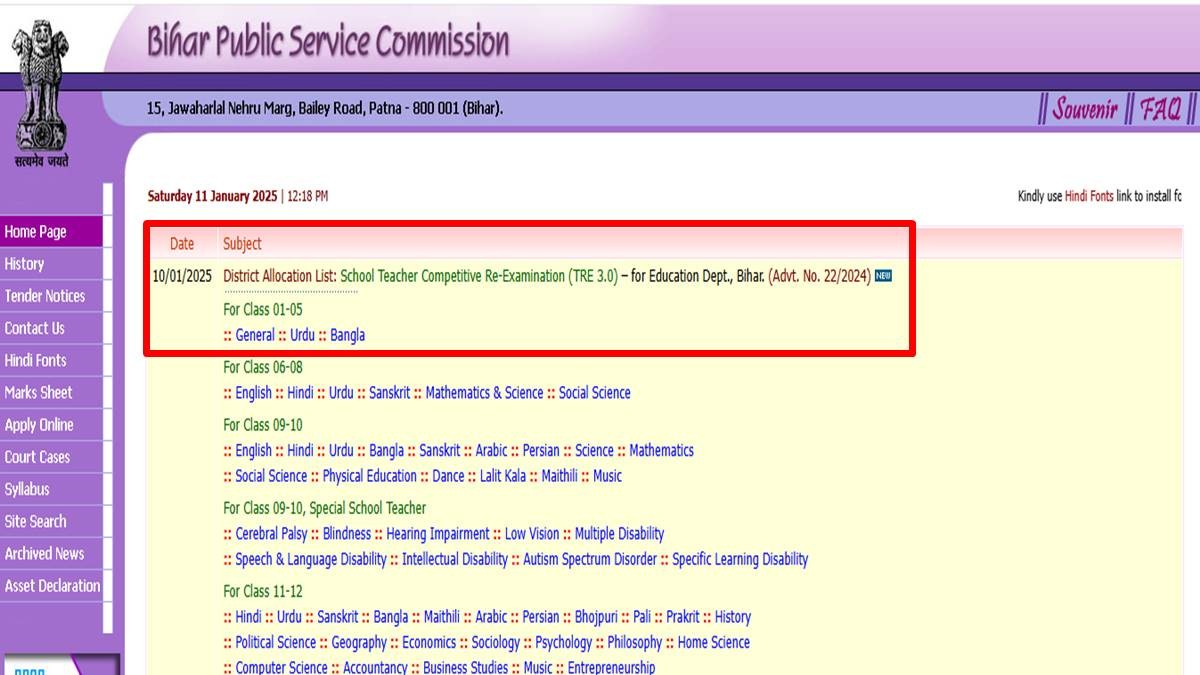Open the Home Page menu item
The width and height of the screenshot is (1200, 675).
[x=36, y=232]
